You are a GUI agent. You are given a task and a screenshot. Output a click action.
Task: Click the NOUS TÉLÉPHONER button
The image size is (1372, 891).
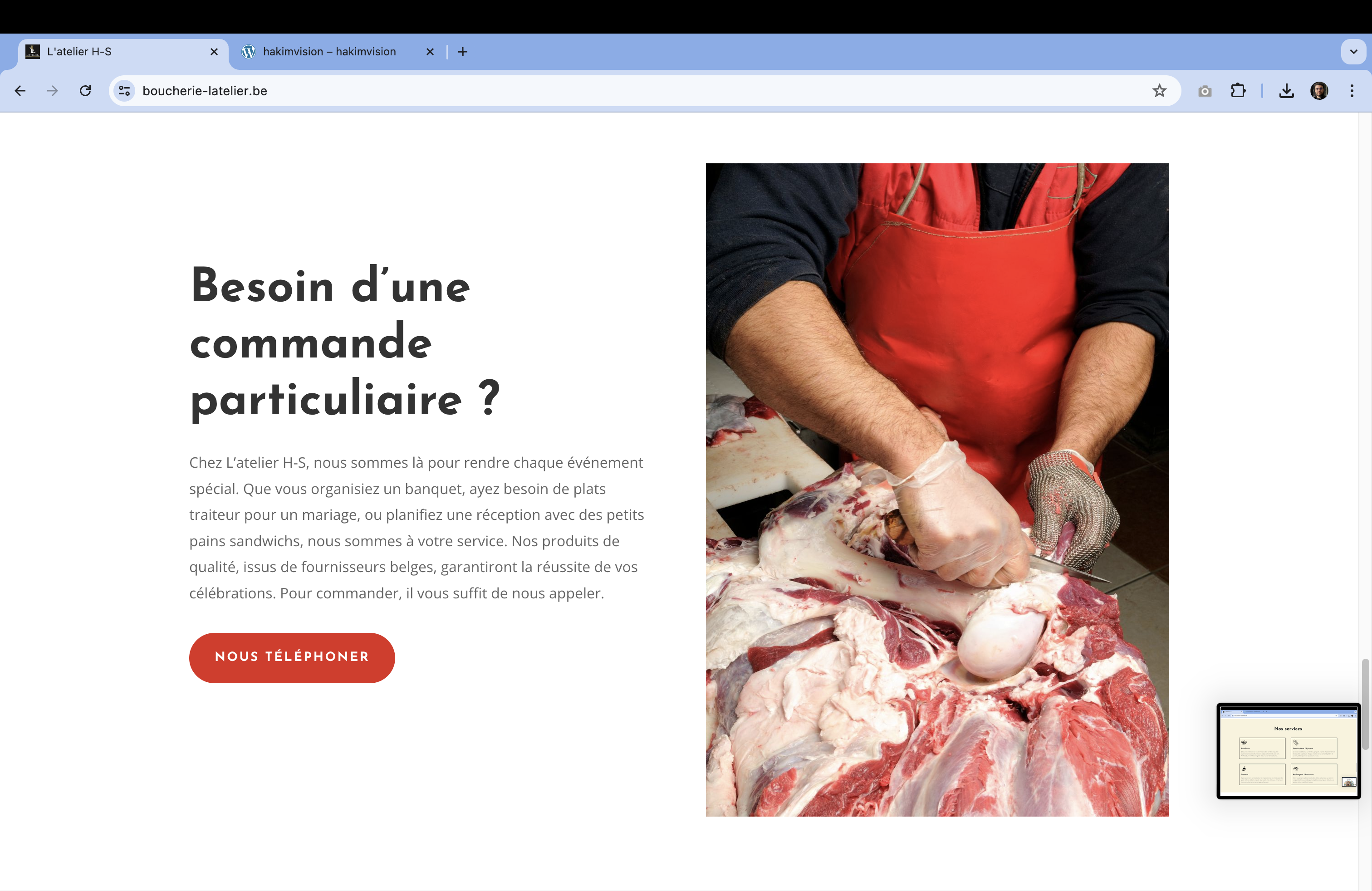(292, 657)
